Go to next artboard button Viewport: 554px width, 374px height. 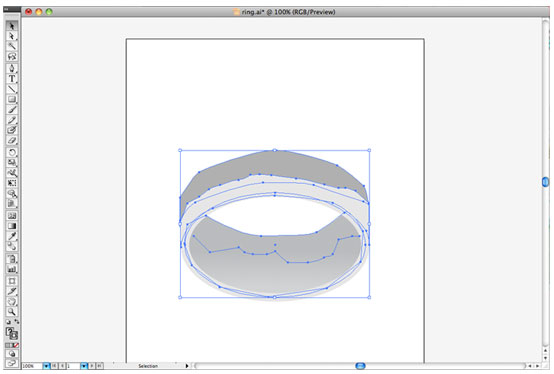tap(92, 366)
